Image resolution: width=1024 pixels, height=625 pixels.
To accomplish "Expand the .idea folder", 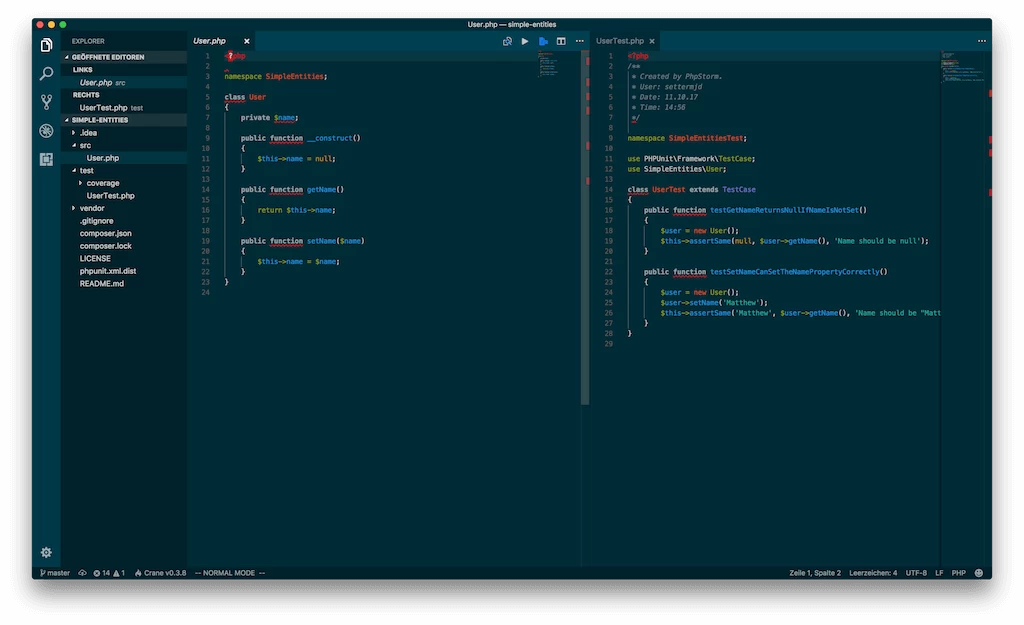I will [88, 133].
